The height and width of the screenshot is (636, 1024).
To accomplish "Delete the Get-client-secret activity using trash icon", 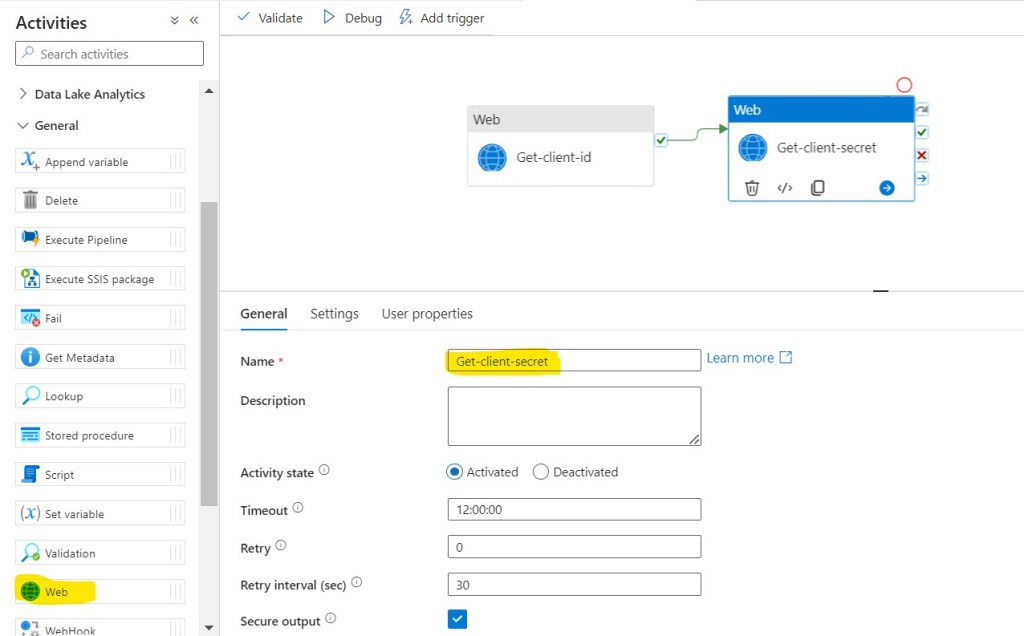I will [x=752, y=188].
